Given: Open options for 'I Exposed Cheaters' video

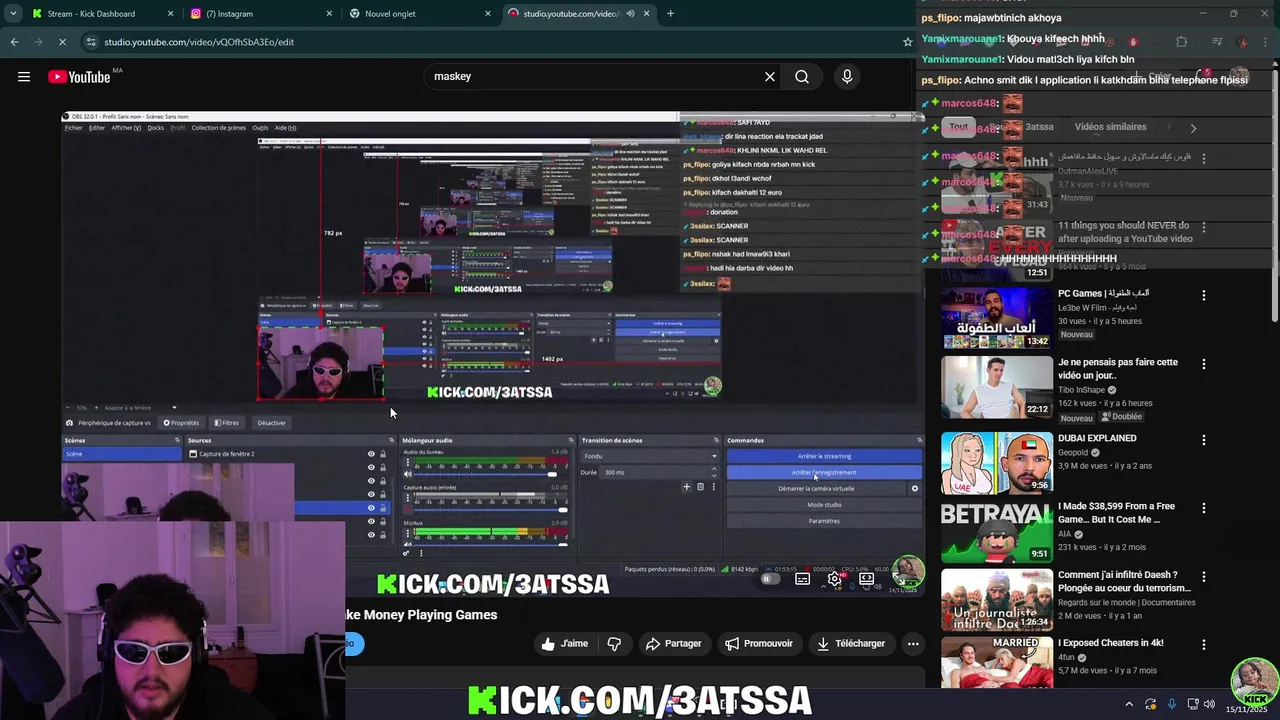Looking at the screenshot, I should point(1204,645).
